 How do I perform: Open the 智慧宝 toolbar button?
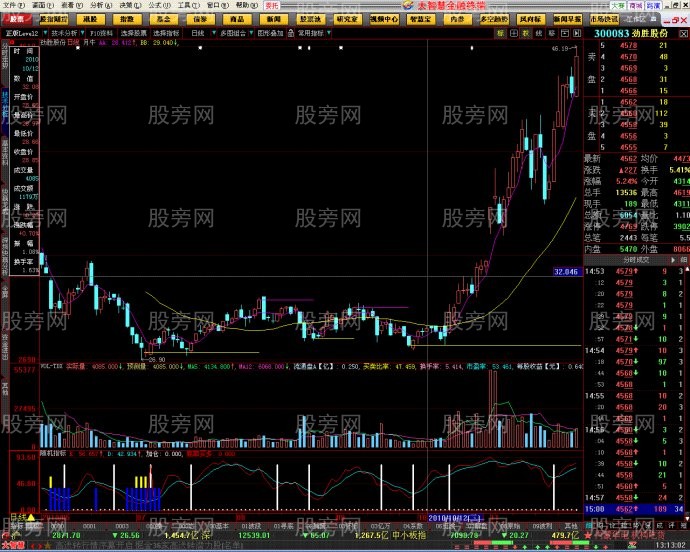pyautogui.click(x=420, y=19)
